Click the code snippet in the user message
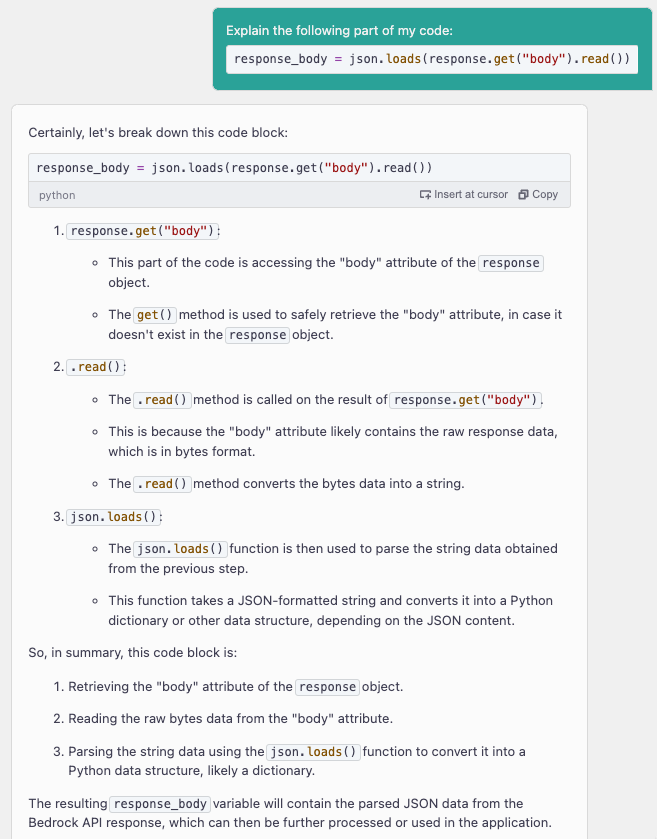This screenshot has width=657, height=839. [x=432, y=59]
